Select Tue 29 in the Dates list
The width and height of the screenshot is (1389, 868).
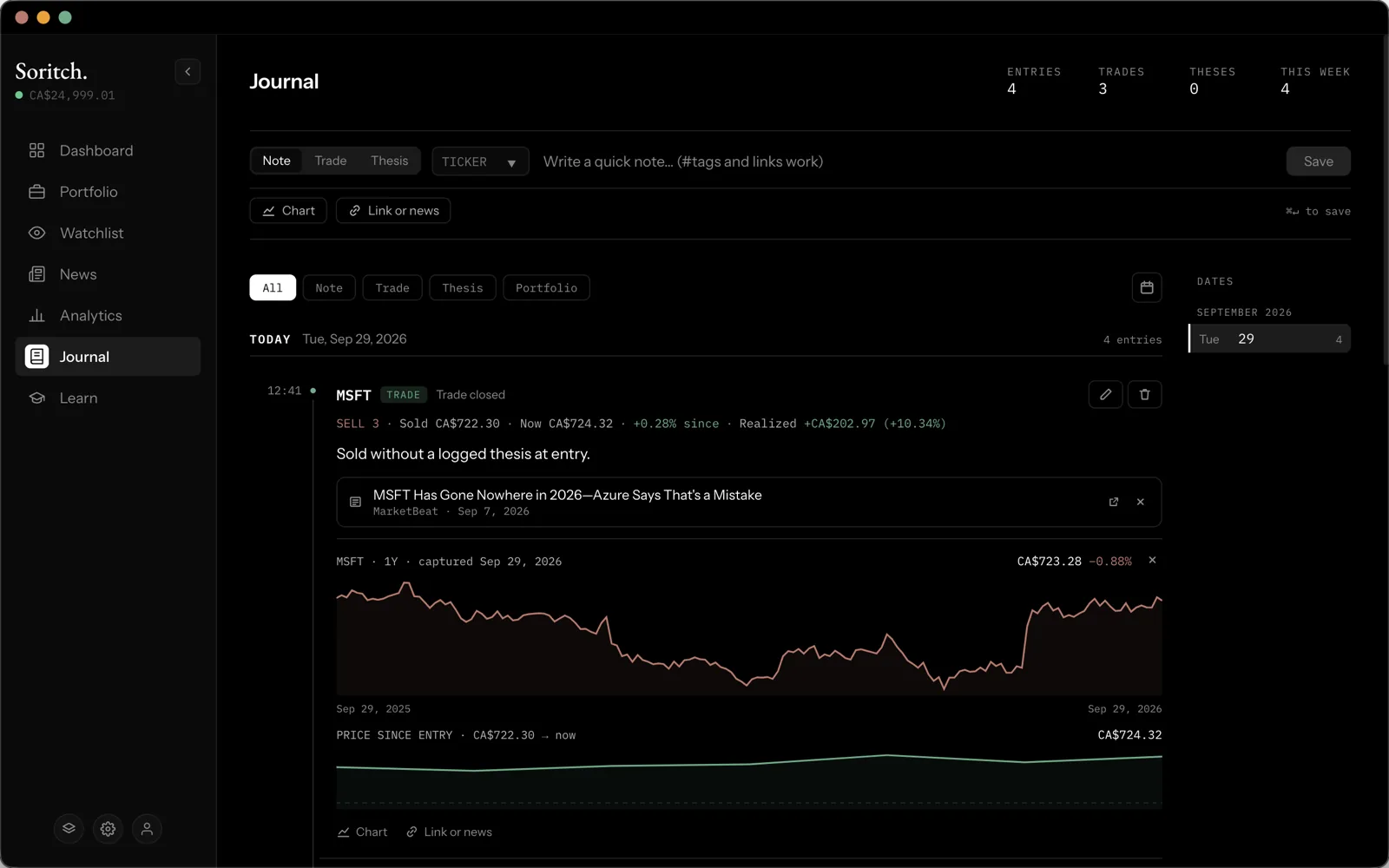pyautogui.click(x=1269, y=339)
